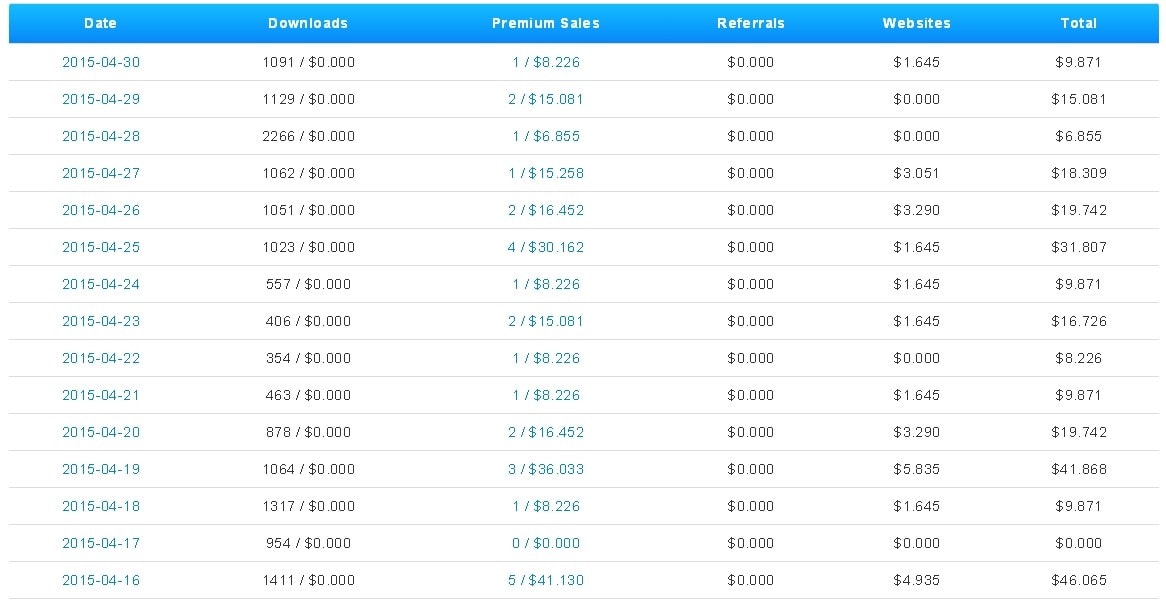1166x602 pixels.
Task: Click premium sales link 1 / $15.258
Action: pyautogui.click(x=545, y=173)
